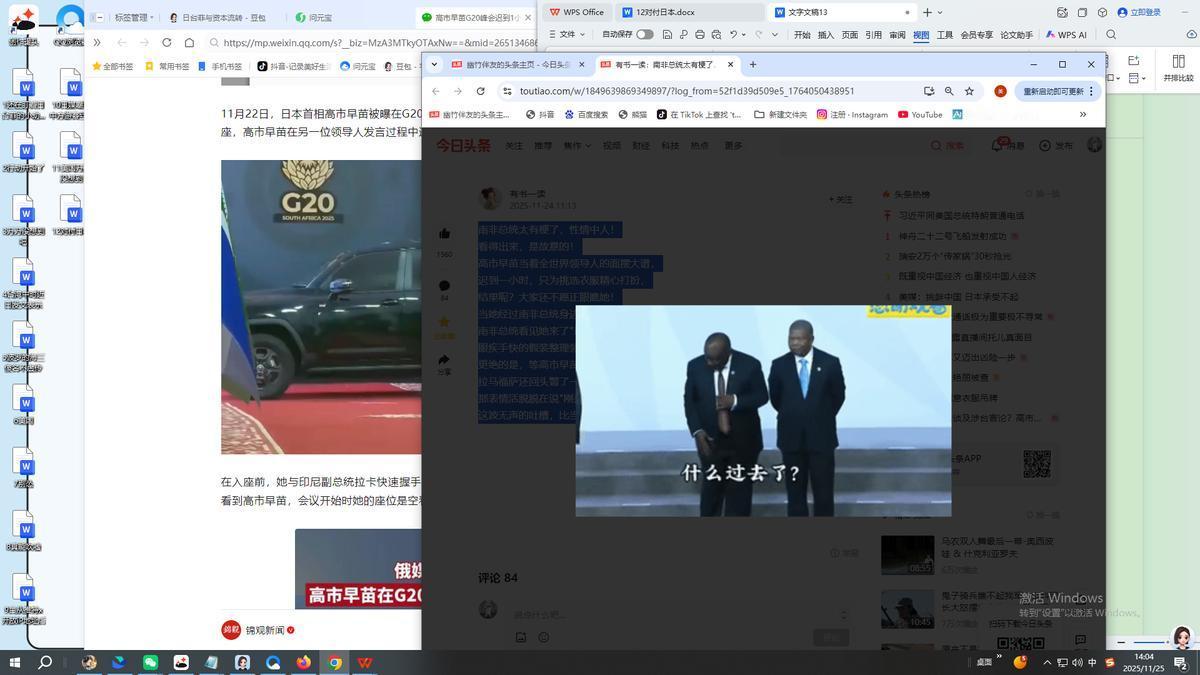Open the 新建文件夹 bookmark folder
Screen dimensions: 1200x675
[x=780, y=115]
